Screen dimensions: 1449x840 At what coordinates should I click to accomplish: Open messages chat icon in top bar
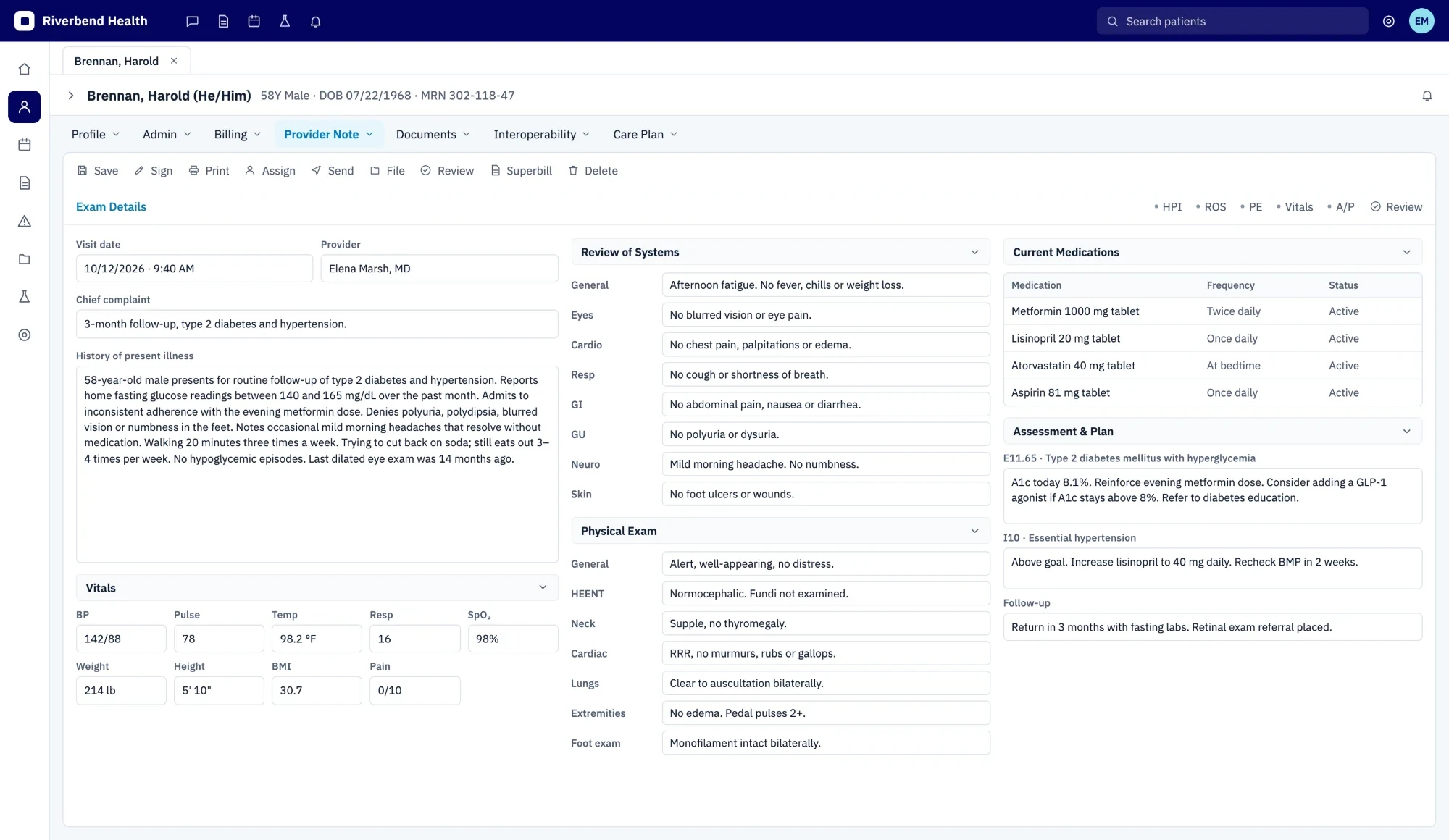(192, 22)
